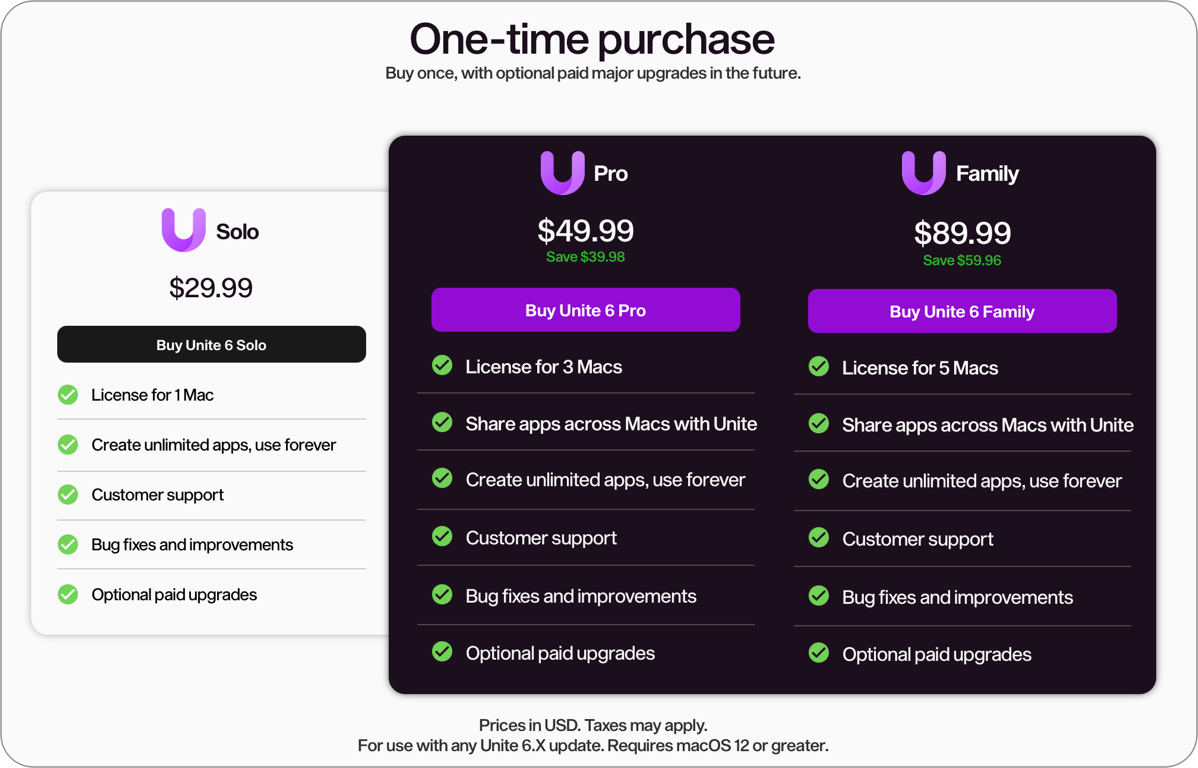This screenshot has height=768, width=1198.
Task: Click the checkmark beside License for 3 Macs
Action: (x=442, y=366)
